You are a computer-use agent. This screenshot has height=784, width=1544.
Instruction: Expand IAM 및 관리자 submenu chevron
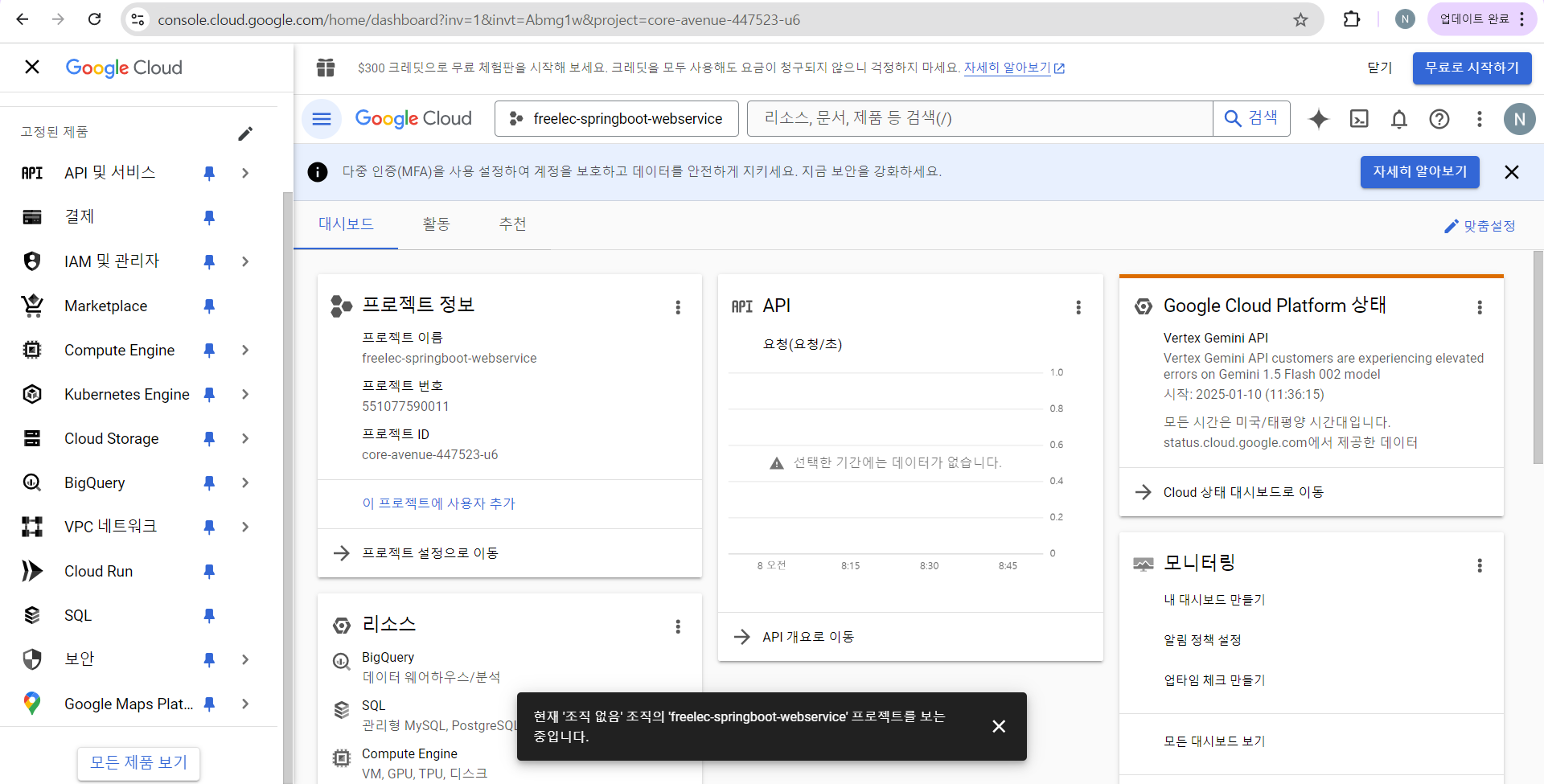(245, 261)
